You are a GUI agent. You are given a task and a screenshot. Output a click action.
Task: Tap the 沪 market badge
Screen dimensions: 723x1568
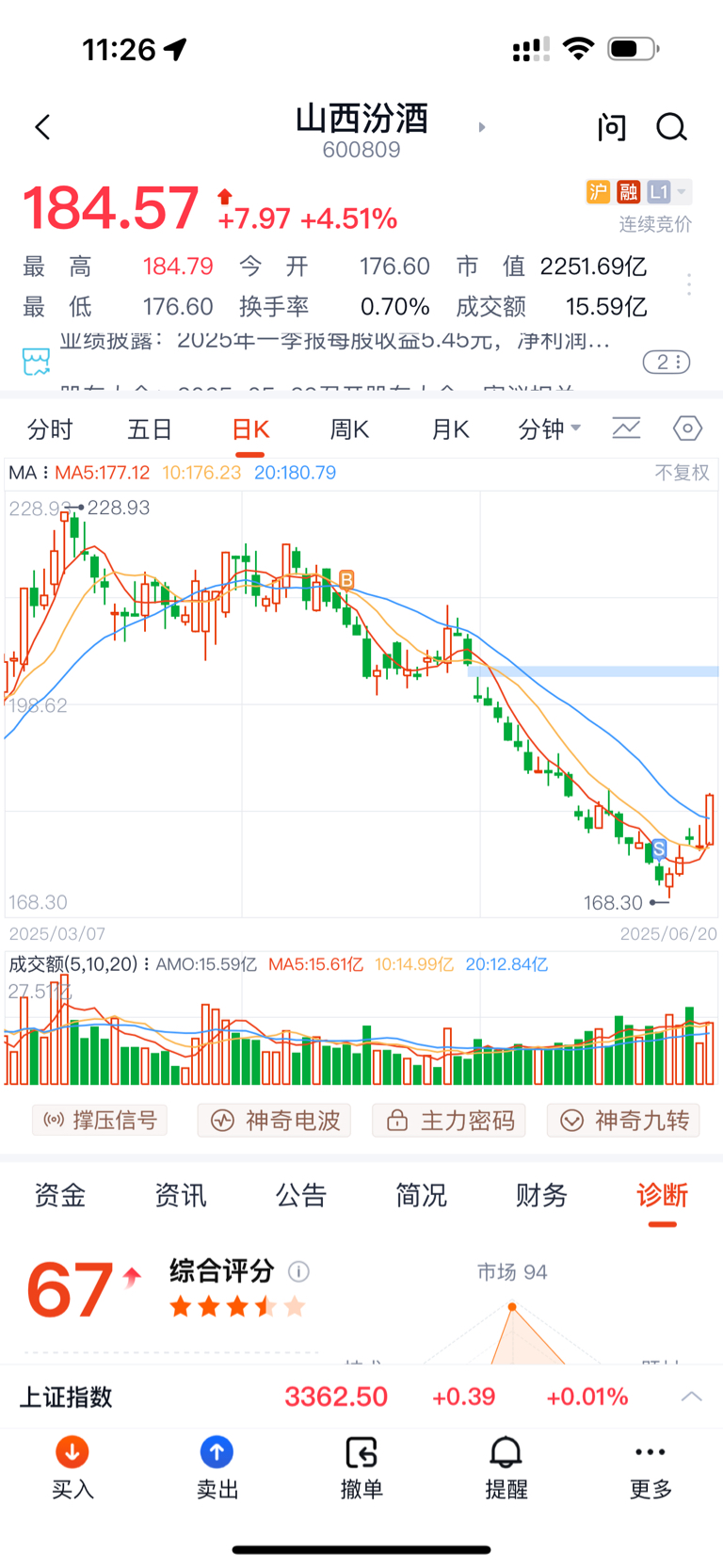pos(598,192)
